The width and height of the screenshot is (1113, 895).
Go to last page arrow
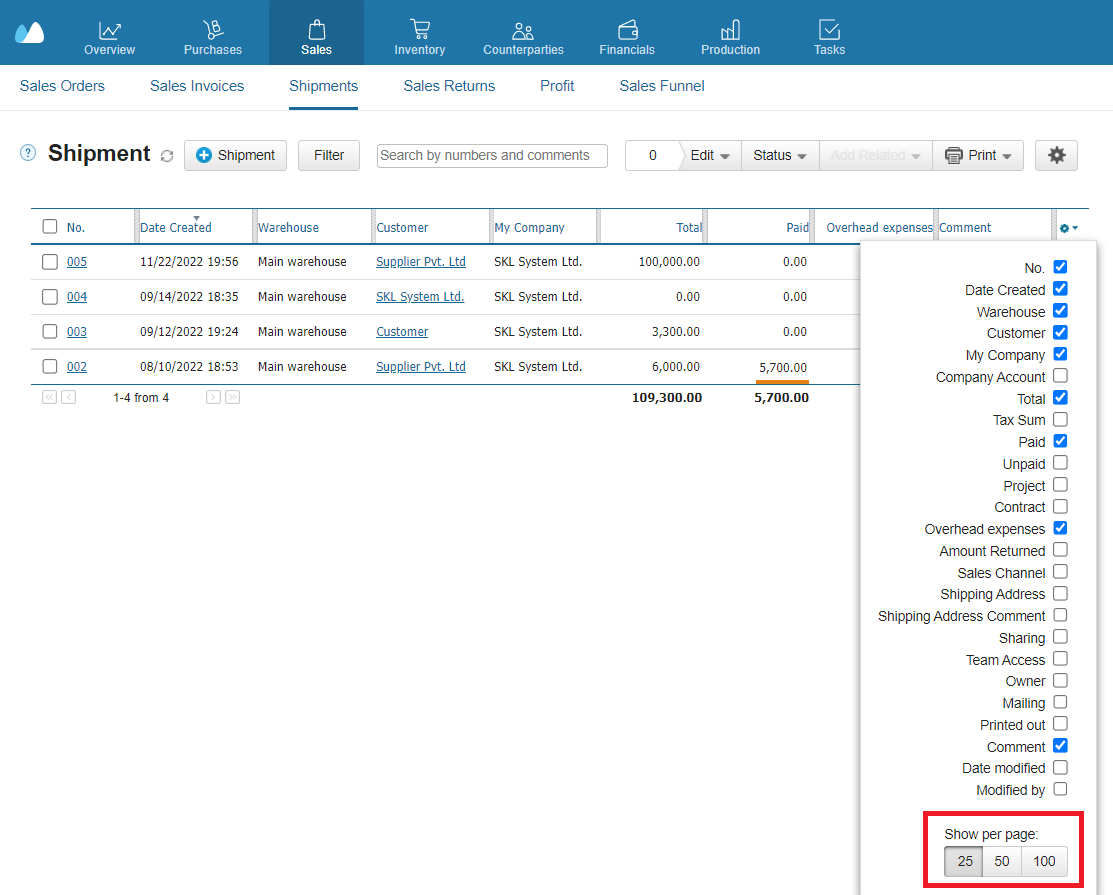[x=232, y=397]
